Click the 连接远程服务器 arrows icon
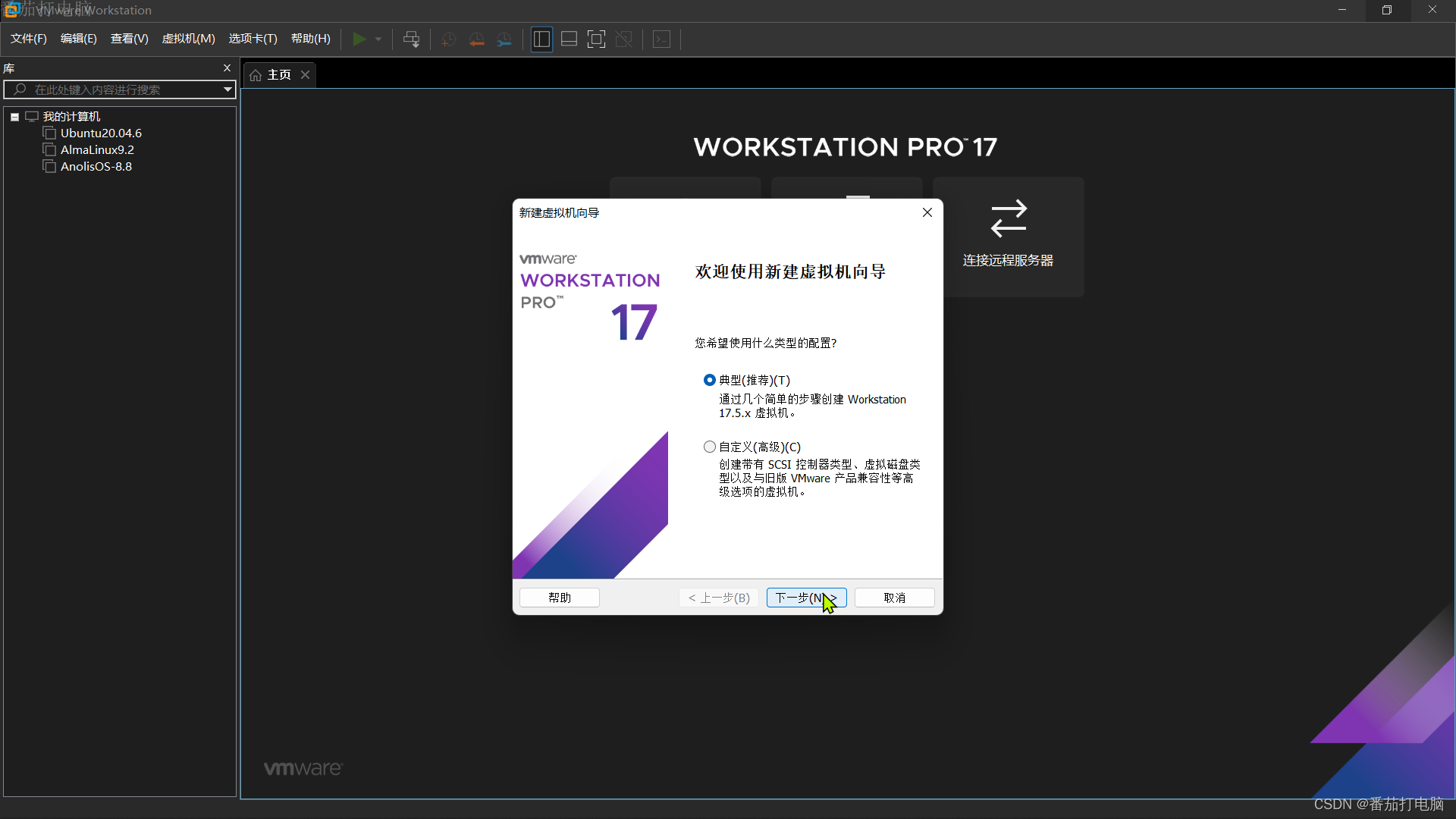This screenshot has width=1456, height=819. click(1009, 218)
